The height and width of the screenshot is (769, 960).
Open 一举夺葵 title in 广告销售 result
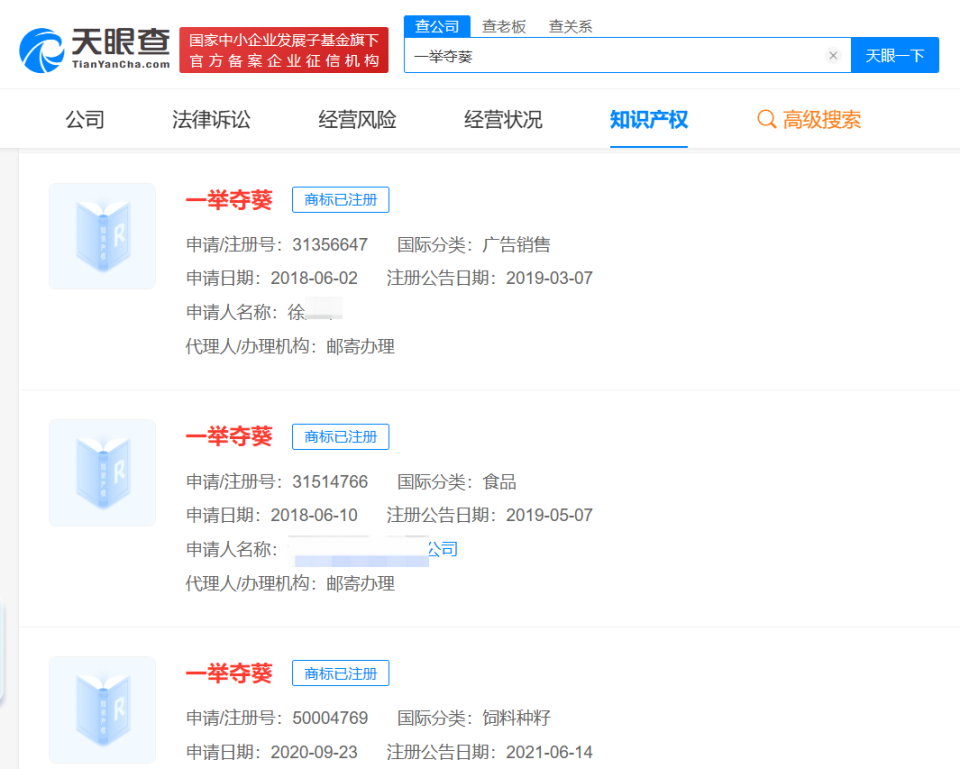[229, 200]
